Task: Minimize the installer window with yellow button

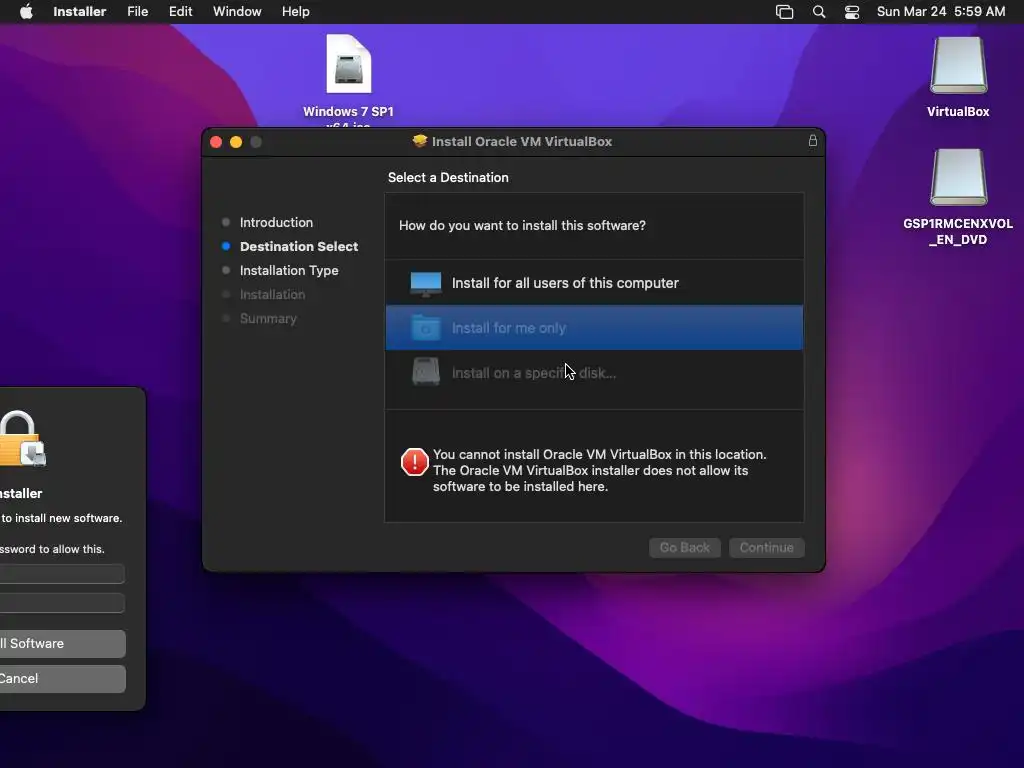Action: pos(236,142)
